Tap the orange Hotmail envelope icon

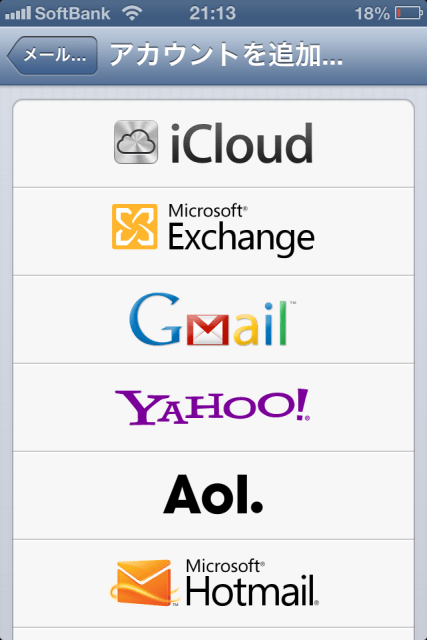pyautogui.click(x=145, y=582)
